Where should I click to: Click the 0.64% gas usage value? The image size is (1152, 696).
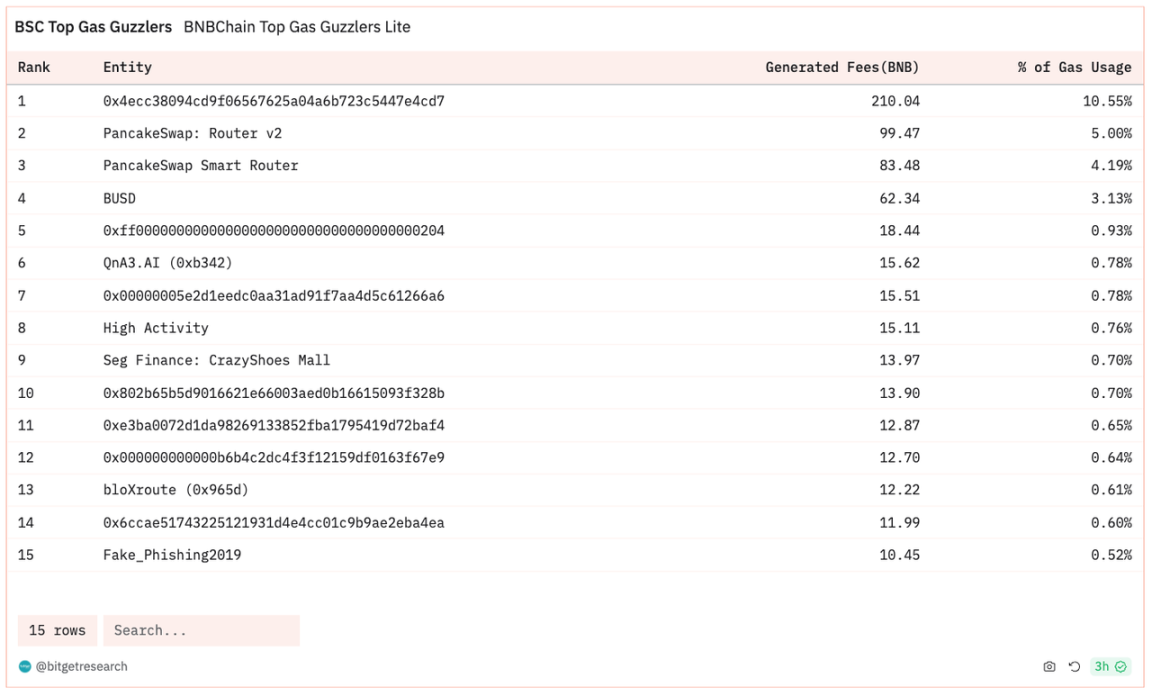click(x=1112, y=458)
